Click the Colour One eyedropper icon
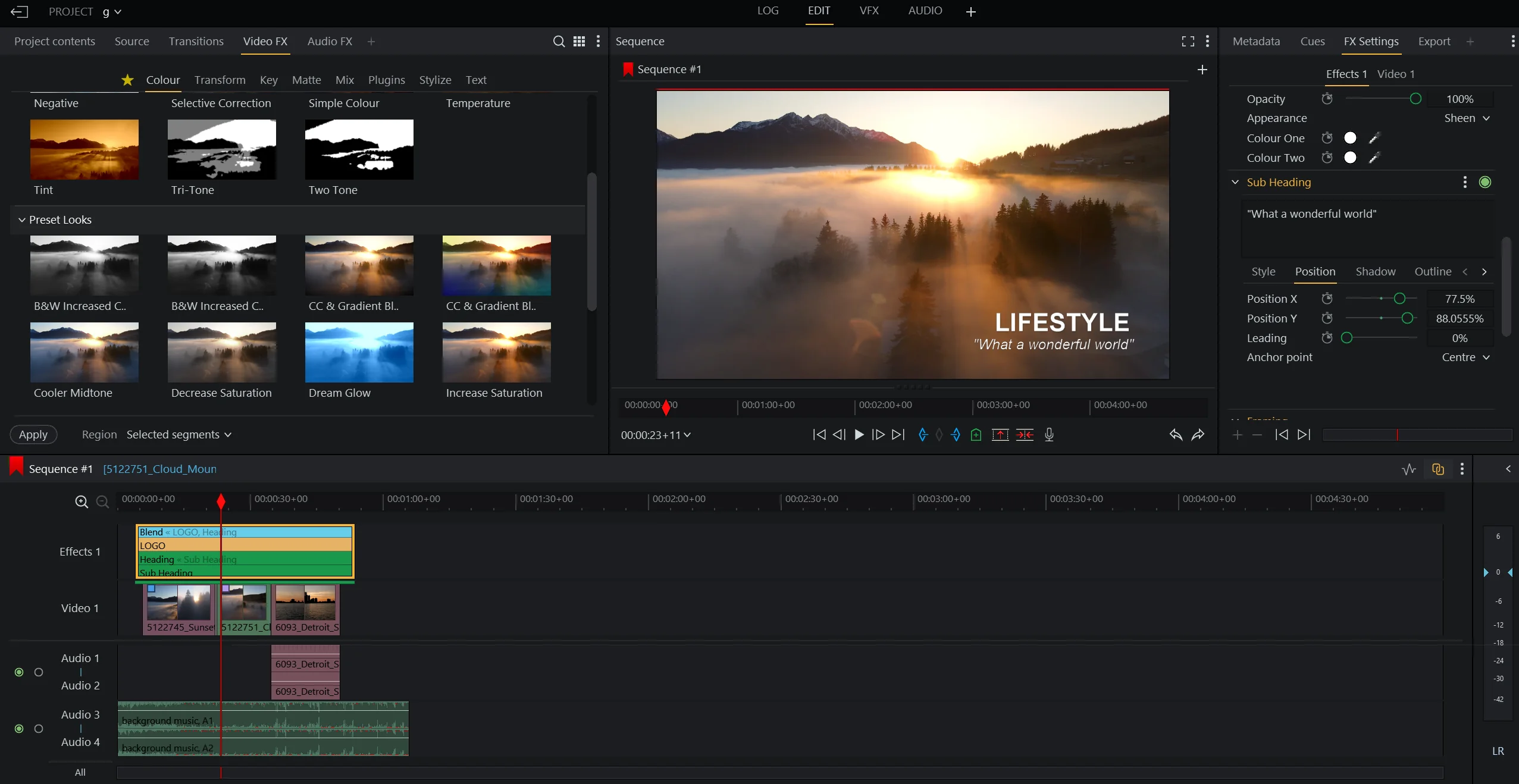 click(1374, 138)
